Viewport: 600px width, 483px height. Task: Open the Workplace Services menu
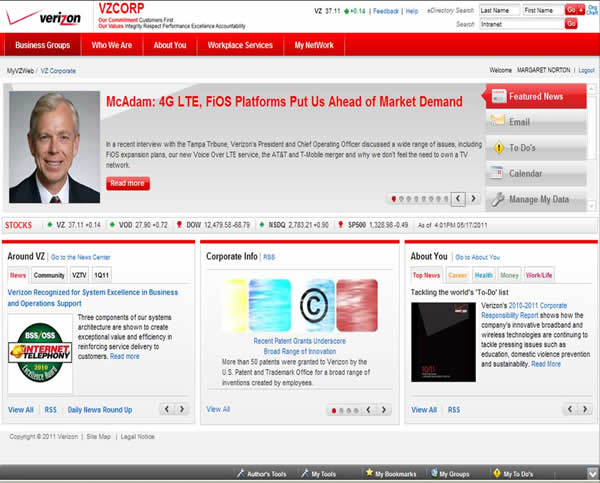pos(240,46)
